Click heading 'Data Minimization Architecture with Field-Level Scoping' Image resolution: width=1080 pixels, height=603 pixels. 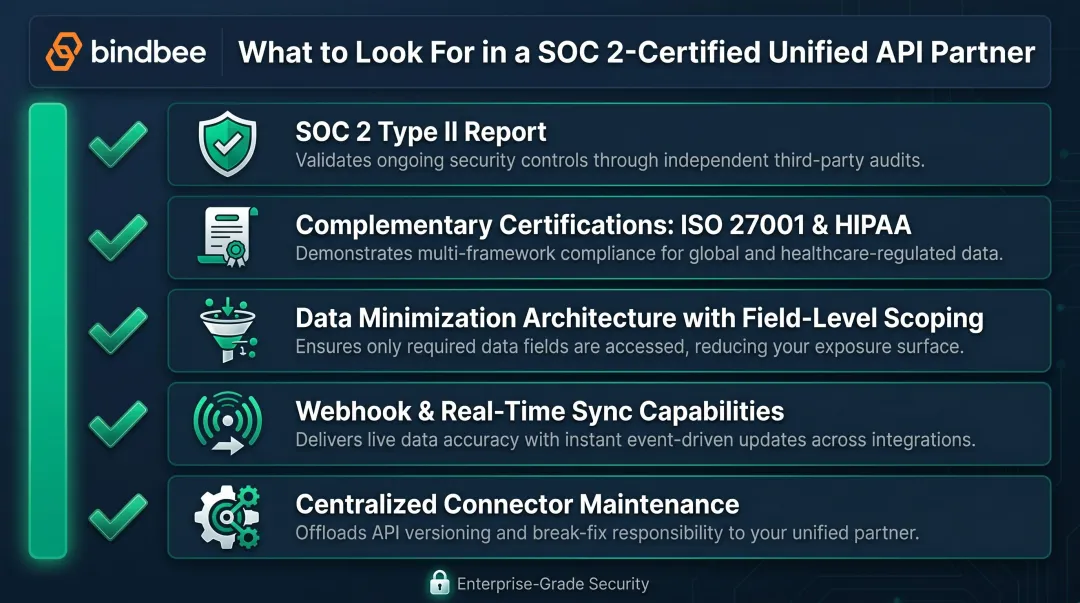639,318
